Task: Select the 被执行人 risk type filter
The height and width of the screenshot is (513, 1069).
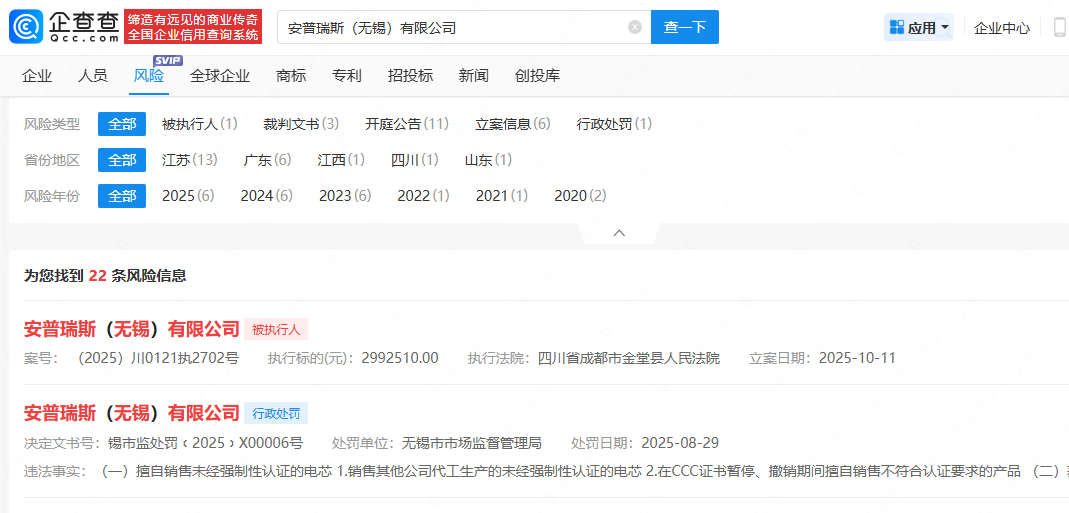Action: (199, 124)
